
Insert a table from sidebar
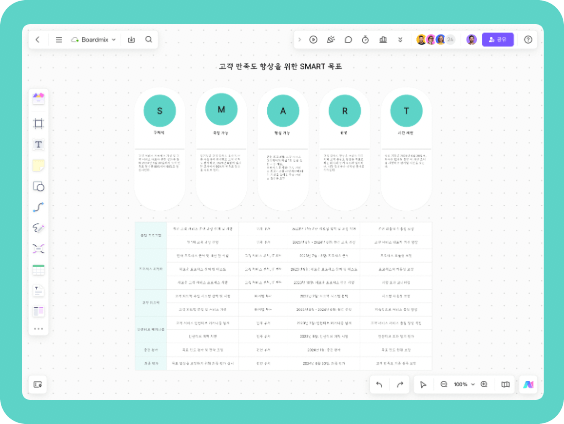[x=38, y=270]
